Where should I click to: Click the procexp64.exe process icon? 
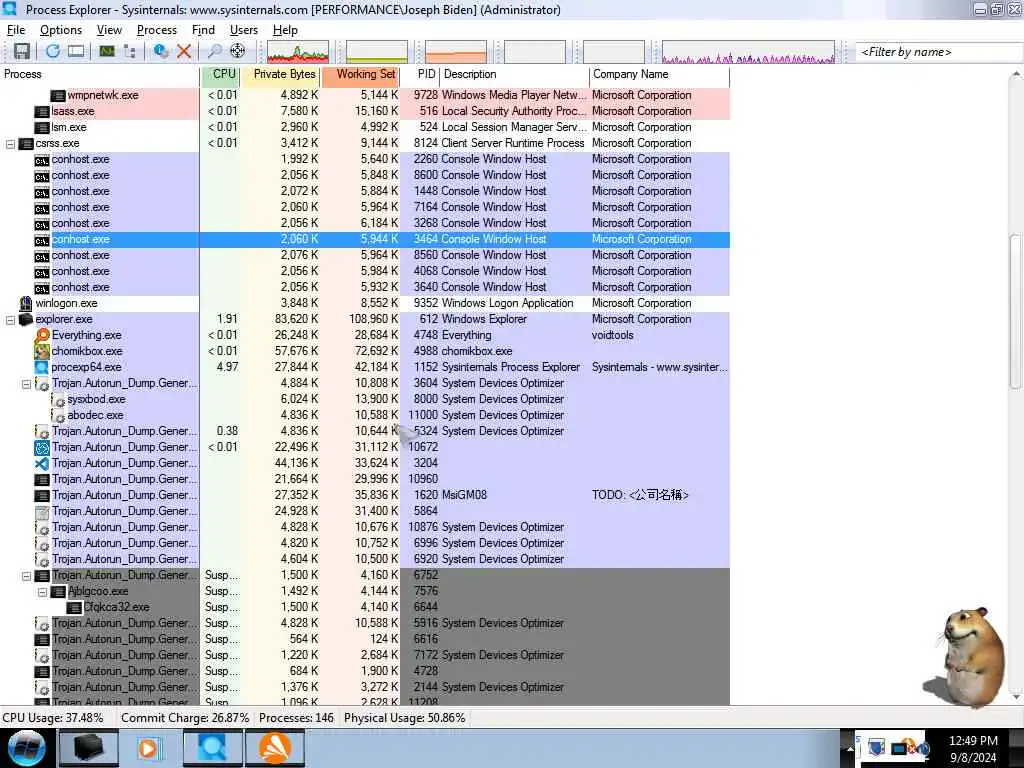coord(42,367)
